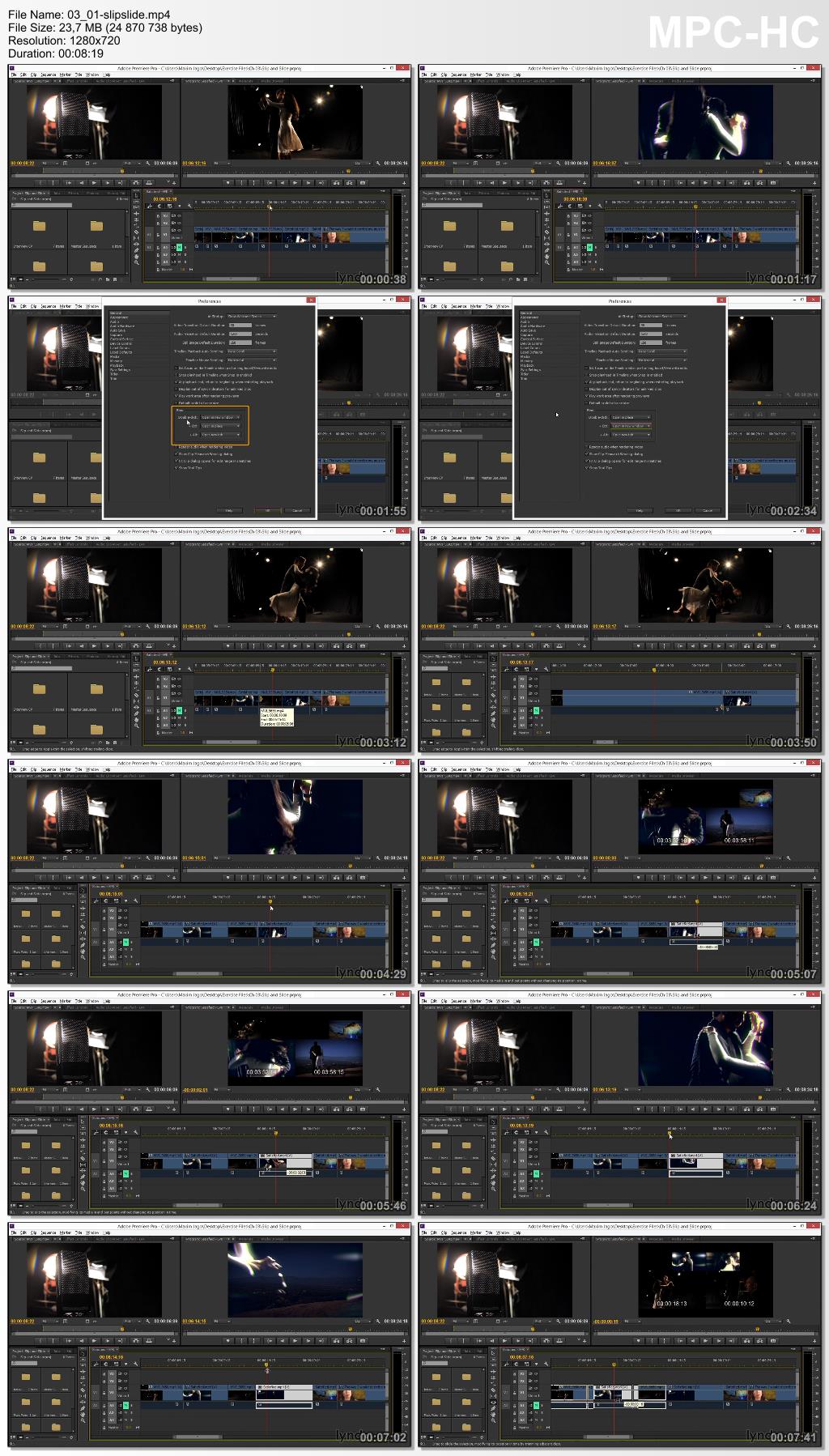Viewport: 829px width, 1456px height.
Task: Open Bins Double-click dropdown in the 00:01:55 Preferences
Action: pos(220,417)
